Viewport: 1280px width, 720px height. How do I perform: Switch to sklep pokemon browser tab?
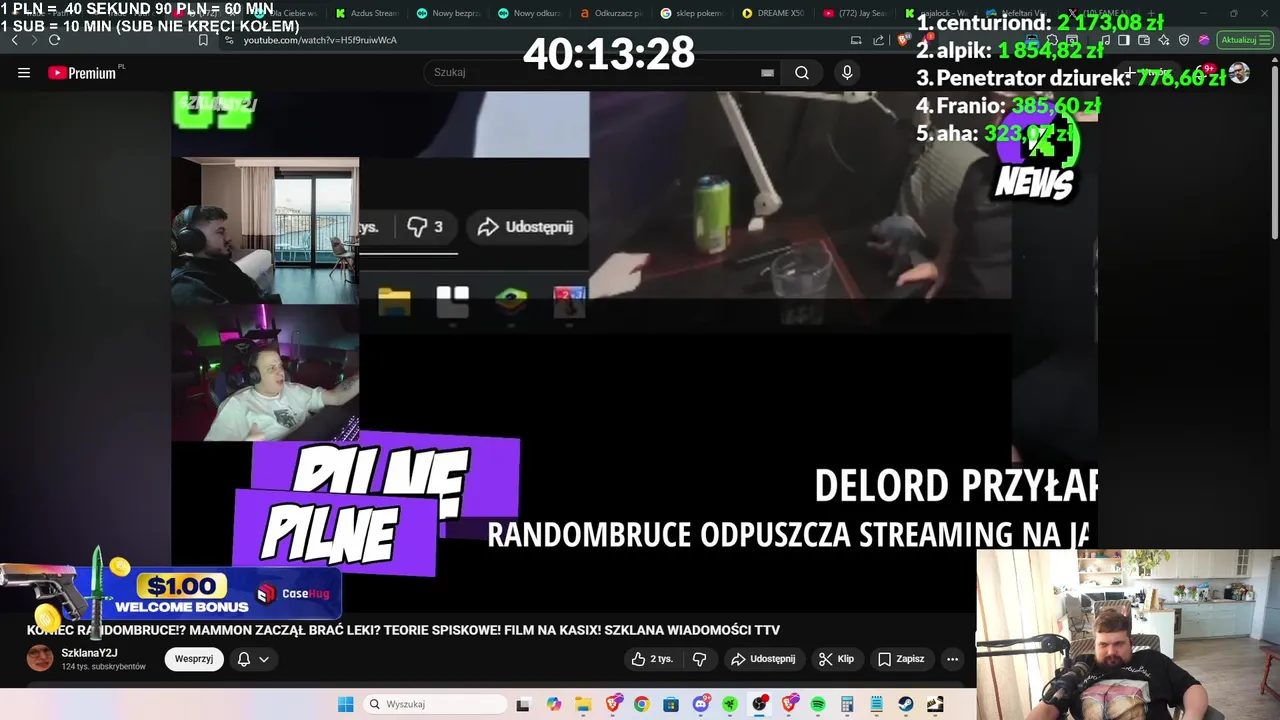692,13
